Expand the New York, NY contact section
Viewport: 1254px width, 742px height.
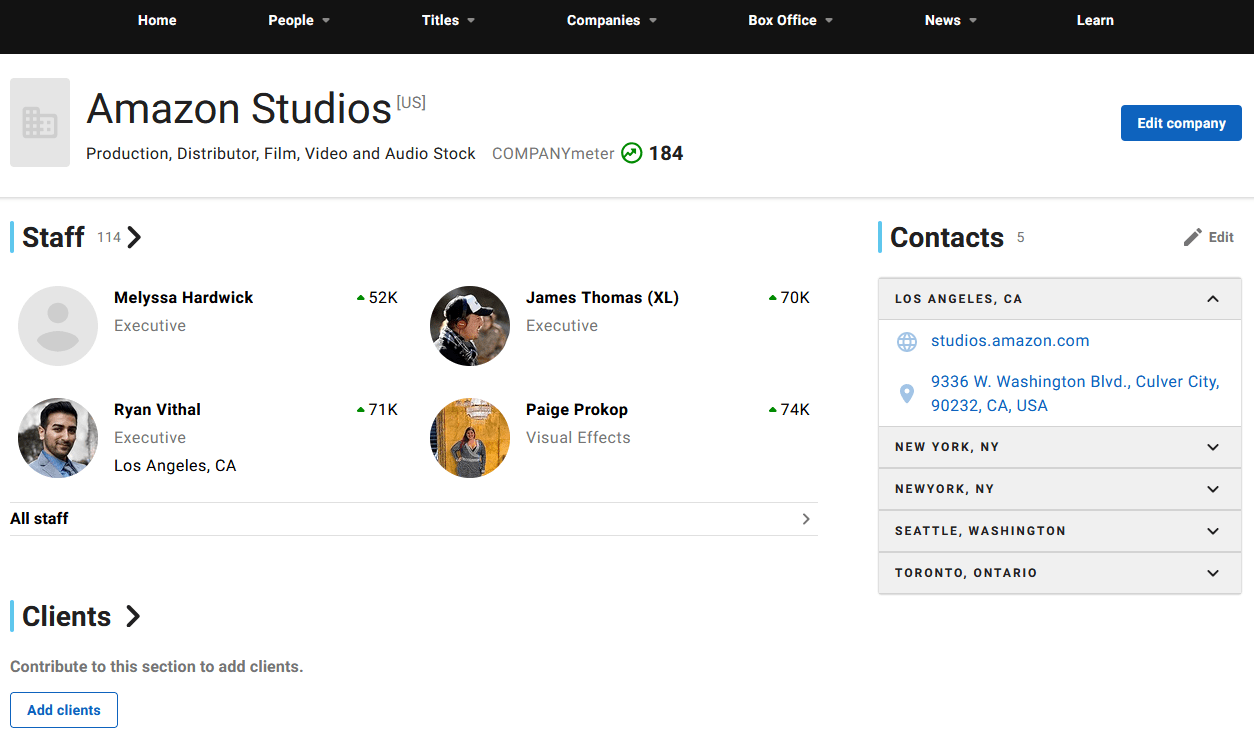[1213, 447]
